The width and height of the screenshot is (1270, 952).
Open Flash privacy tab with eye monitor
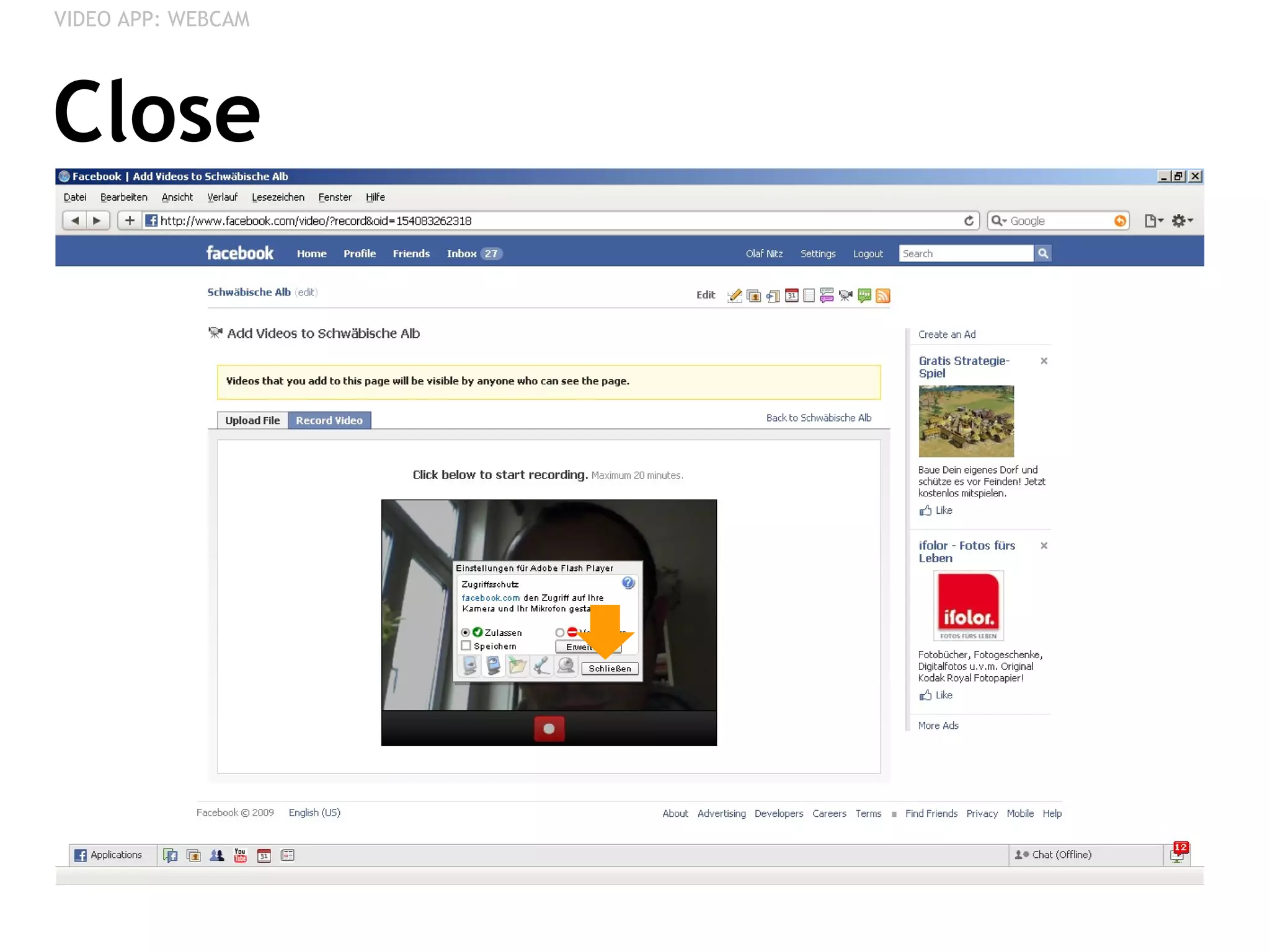pyautogui.click(x=494, y=666)
